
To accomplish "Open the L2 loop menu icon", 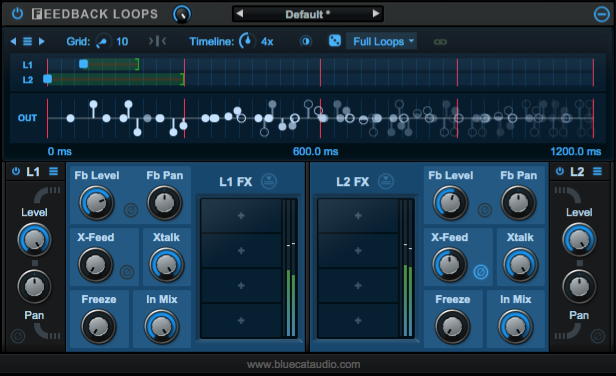I will click(x=597, y=171).
